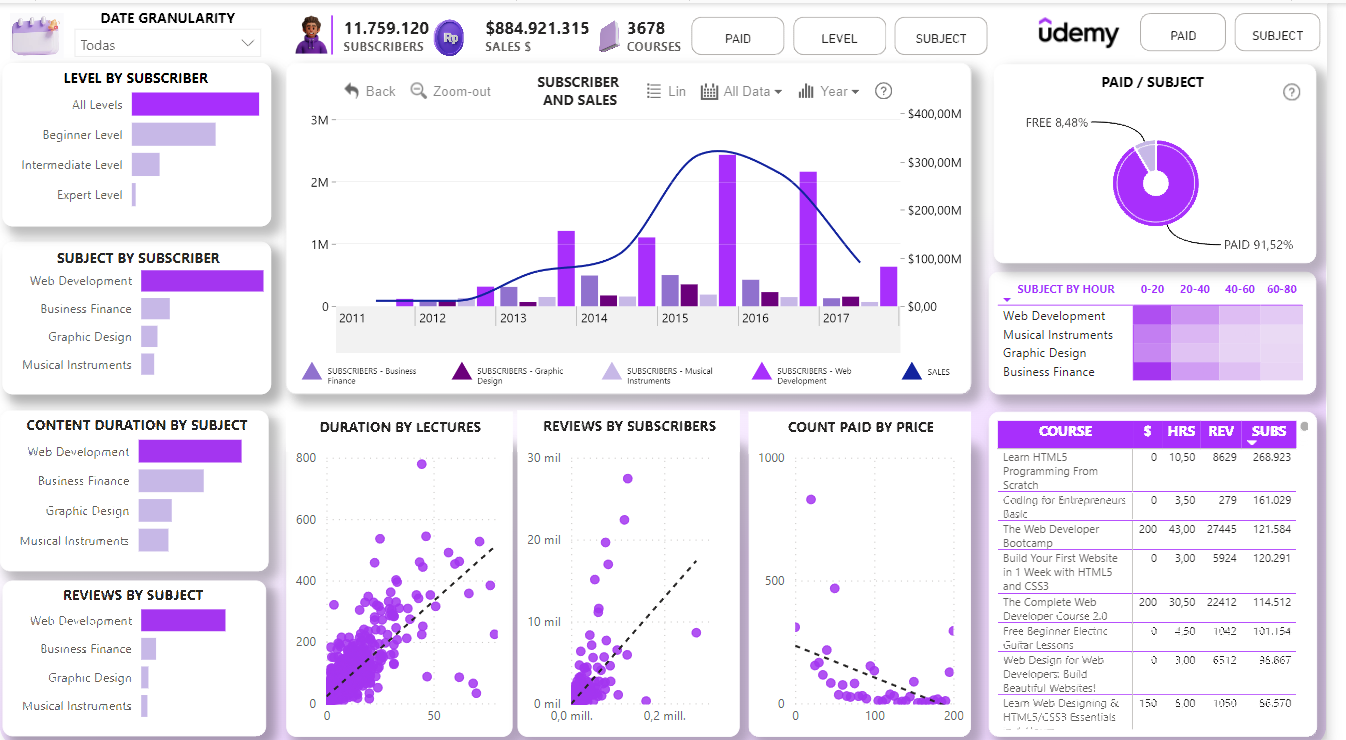
Task: Go back using the Back arrow
Action: (369, 91)
